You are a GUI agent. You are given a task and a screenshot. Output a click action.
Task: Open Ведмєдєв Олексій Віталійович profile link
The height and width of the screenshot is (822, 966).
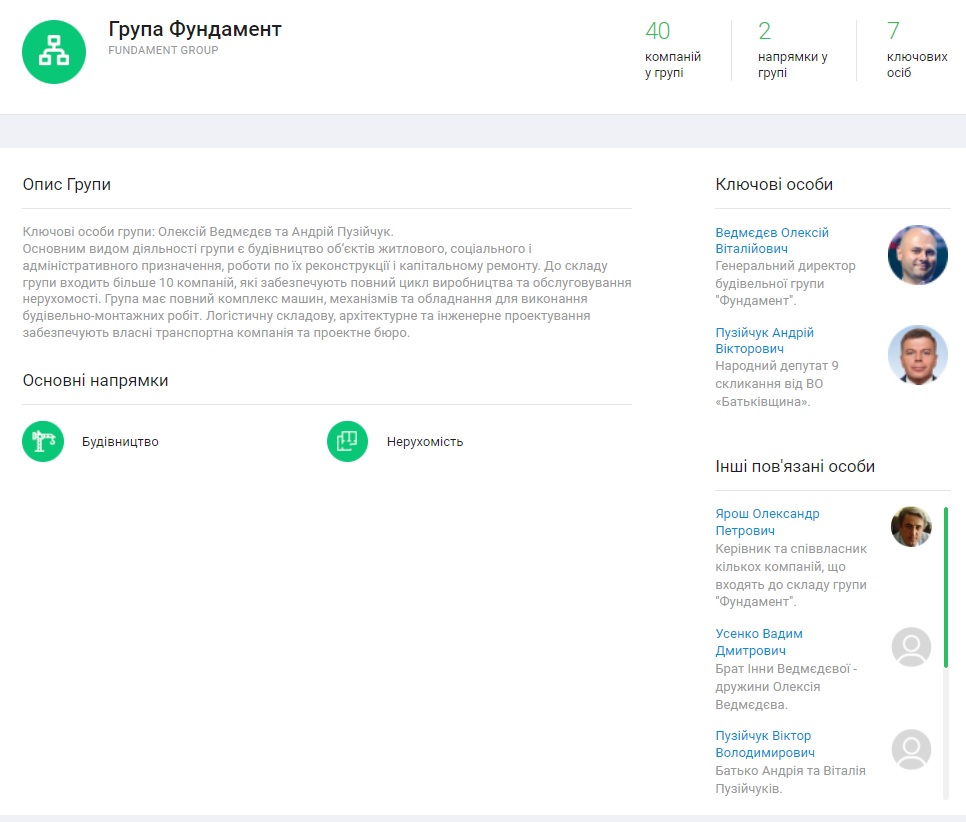(771, 240)
